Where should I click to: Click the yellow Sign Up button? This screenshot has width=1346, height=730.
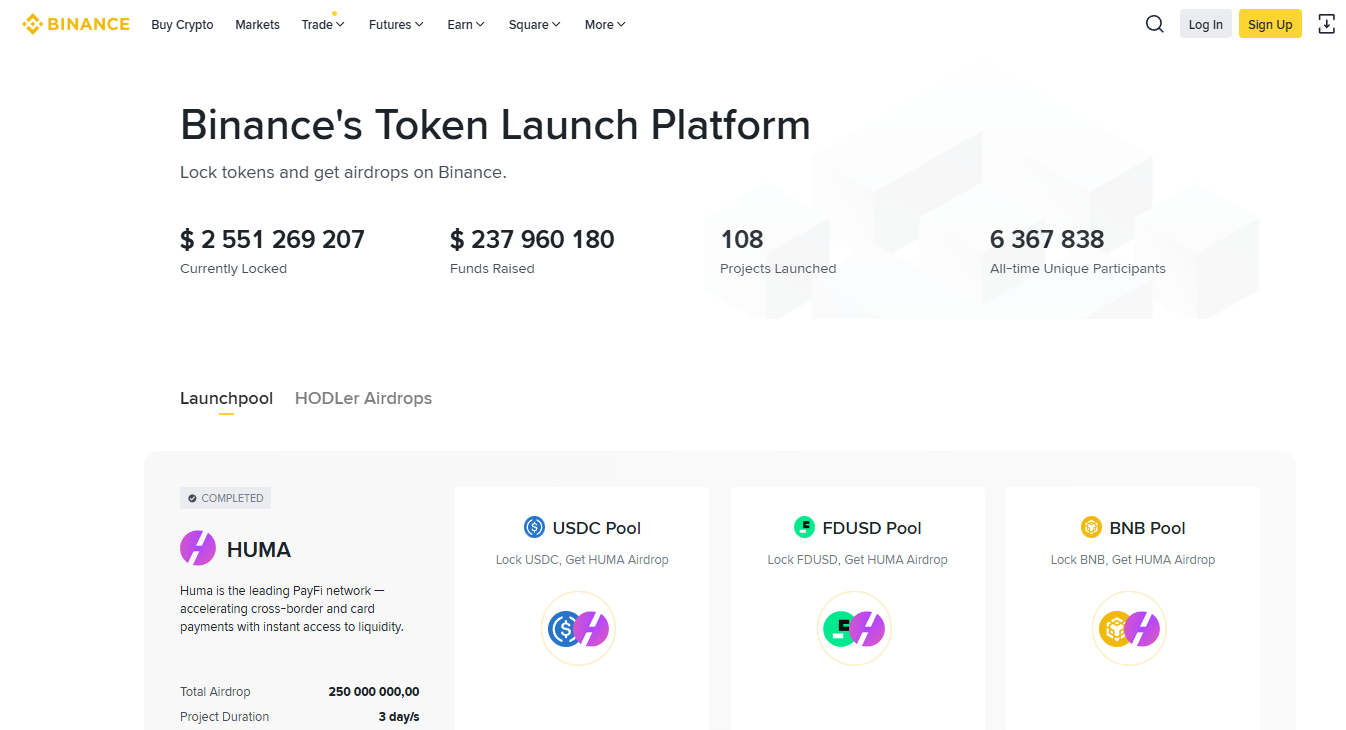tap(1270, 24)
